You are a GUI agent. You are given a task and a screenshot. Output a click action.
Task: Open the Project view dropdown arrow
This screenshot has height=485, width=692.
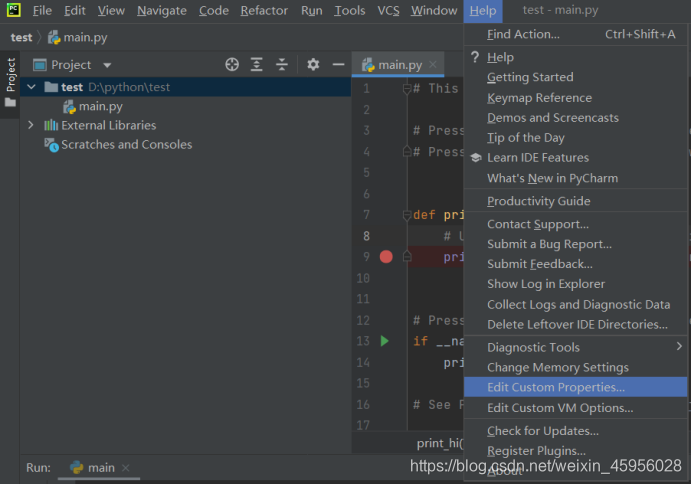click(x=107, y=65)
